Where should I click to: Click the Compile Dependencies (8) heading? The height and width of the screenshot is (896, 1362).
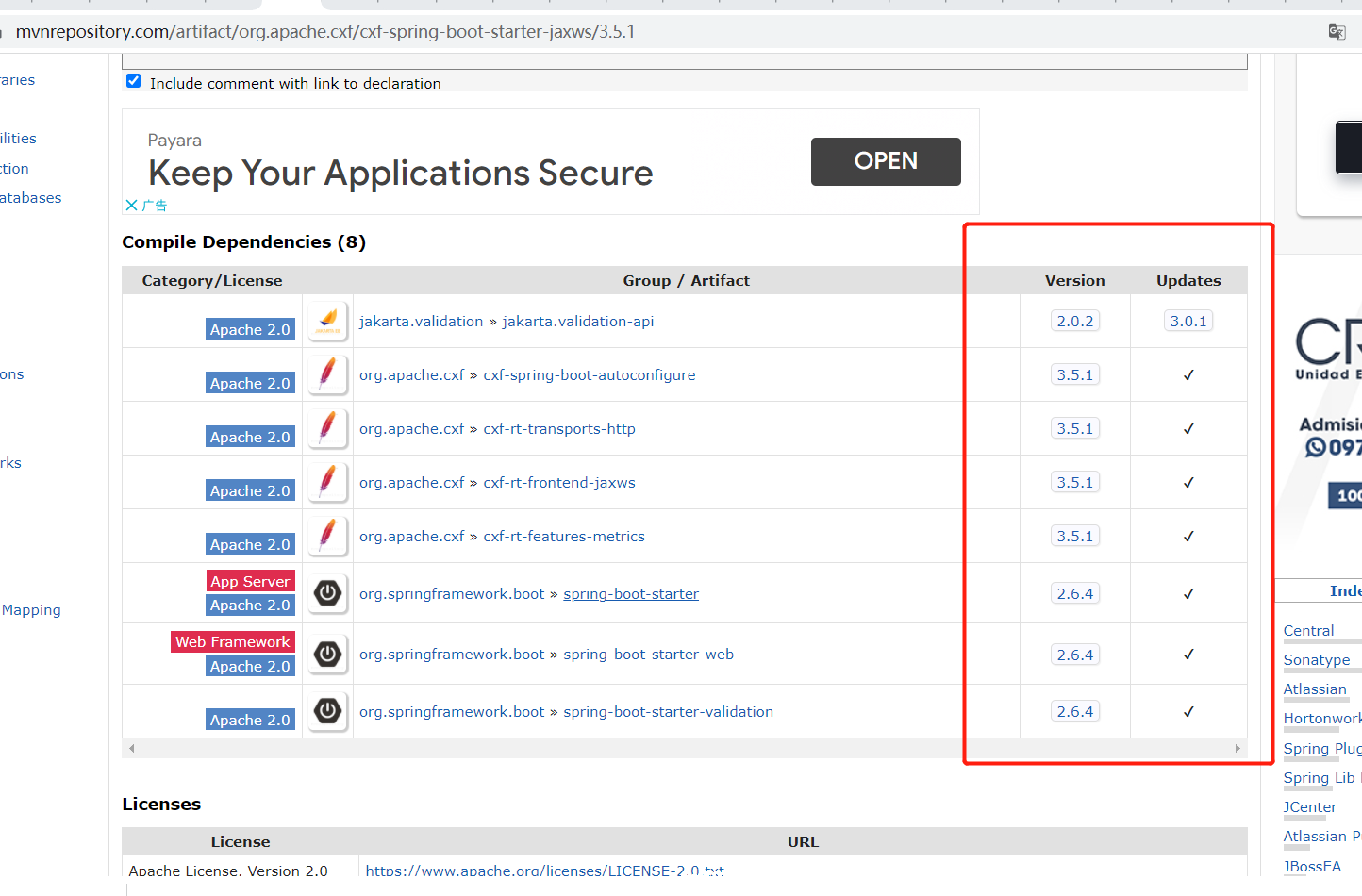tap(244, 242)
